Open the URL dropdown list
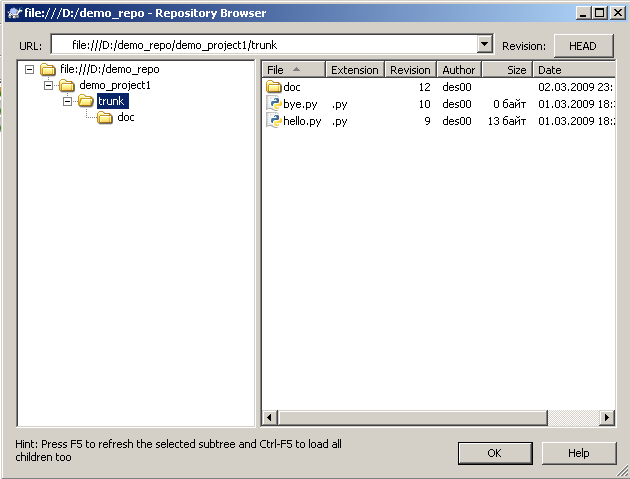Image resolution: width=630 pixels, height=479 pixels. coord(485,44)
